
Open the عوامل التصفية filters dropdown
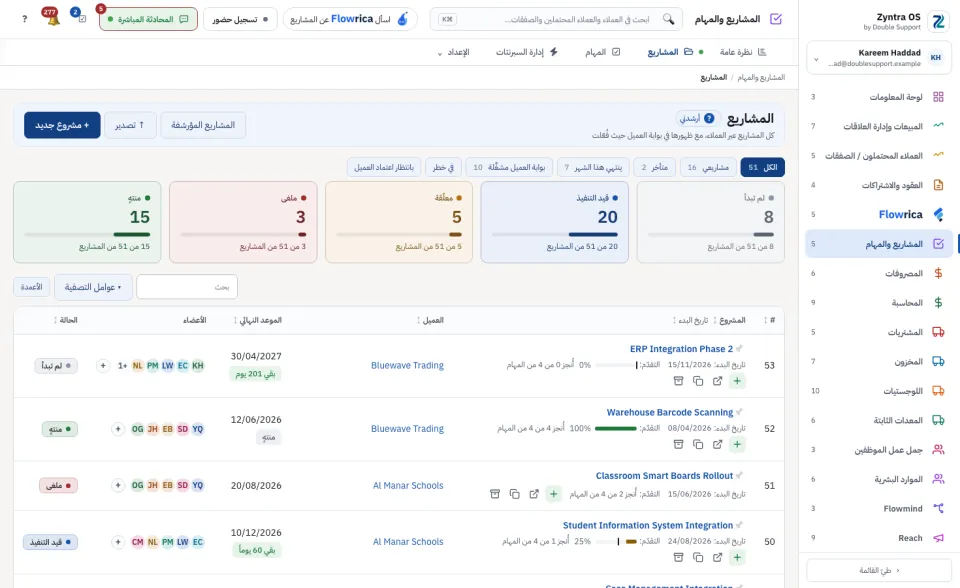coord(93,287)
